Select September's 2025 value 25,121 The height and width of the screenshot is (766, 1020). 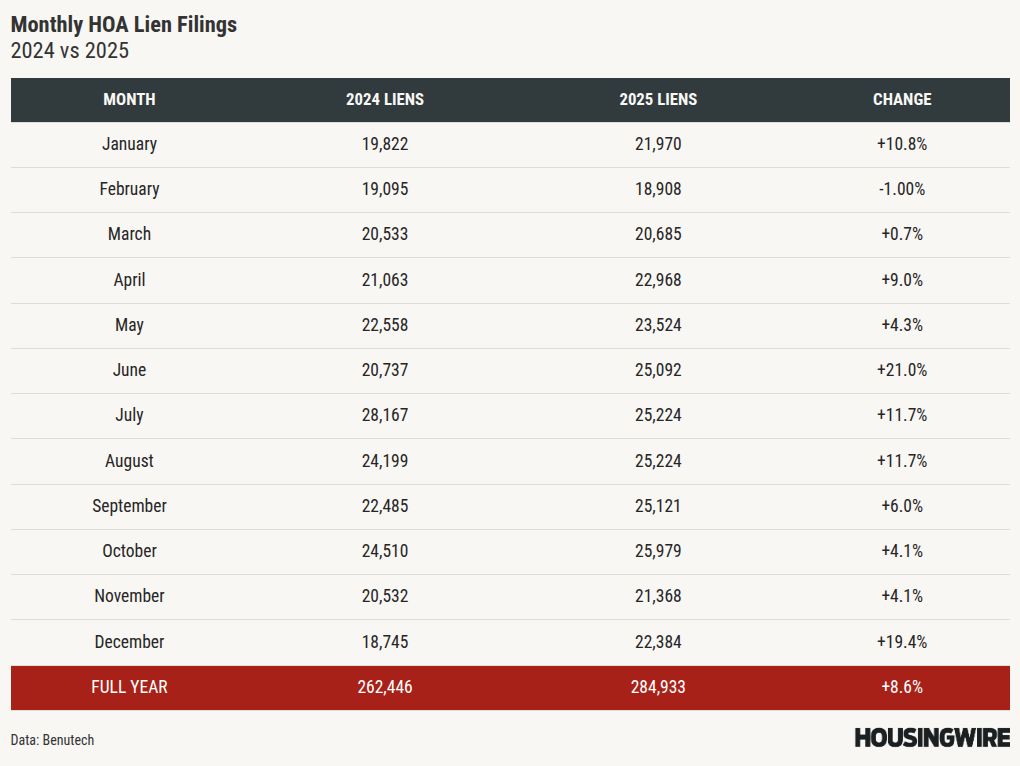point(658,506)
